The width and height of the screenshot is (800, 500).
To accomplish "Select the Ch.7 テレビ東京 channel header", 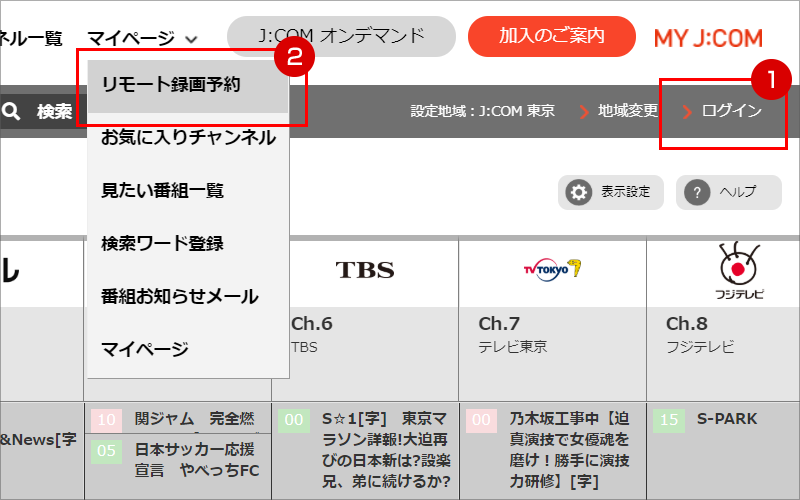I will click(553, 354).
